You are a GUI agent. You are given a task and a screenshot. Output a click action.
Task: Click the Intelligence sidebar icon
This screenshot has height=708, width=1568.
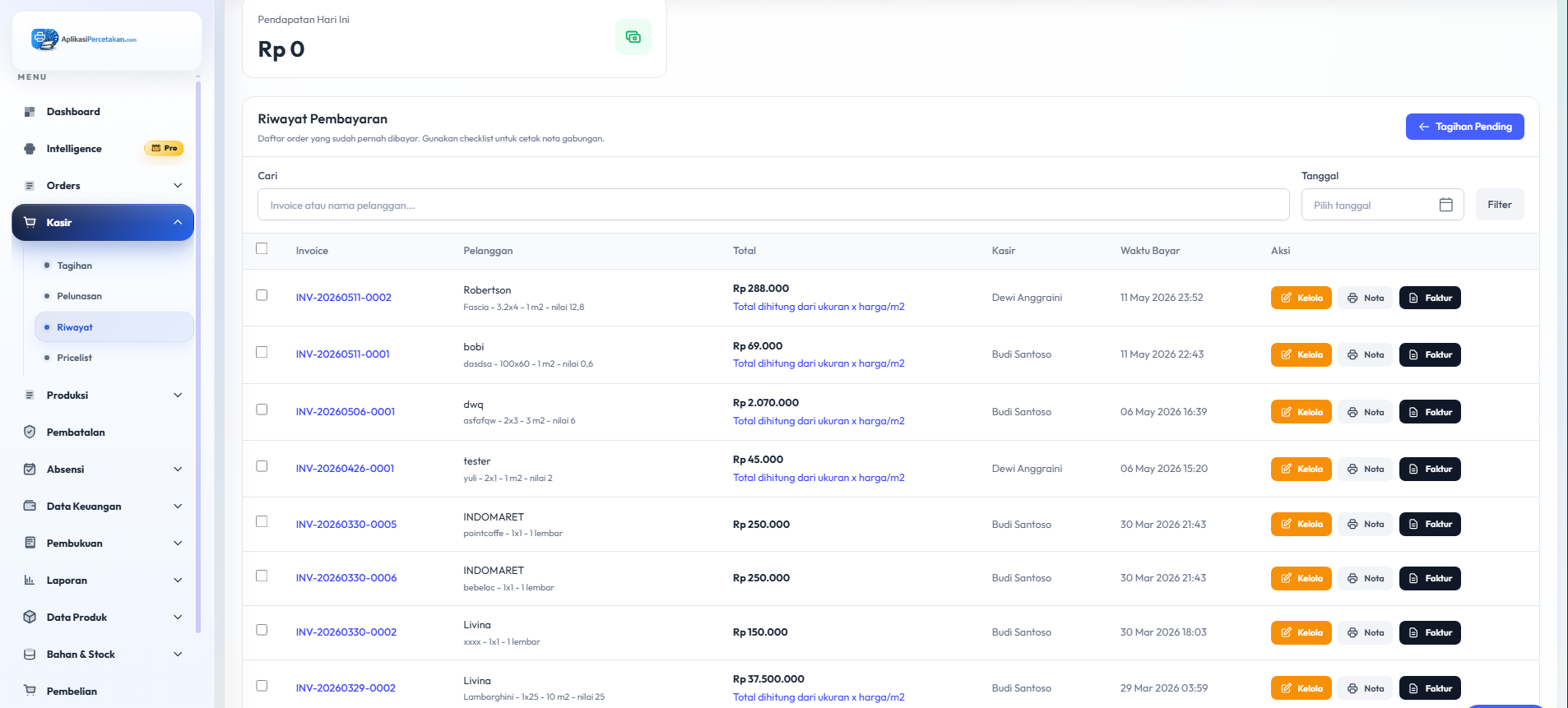[30, 149]
